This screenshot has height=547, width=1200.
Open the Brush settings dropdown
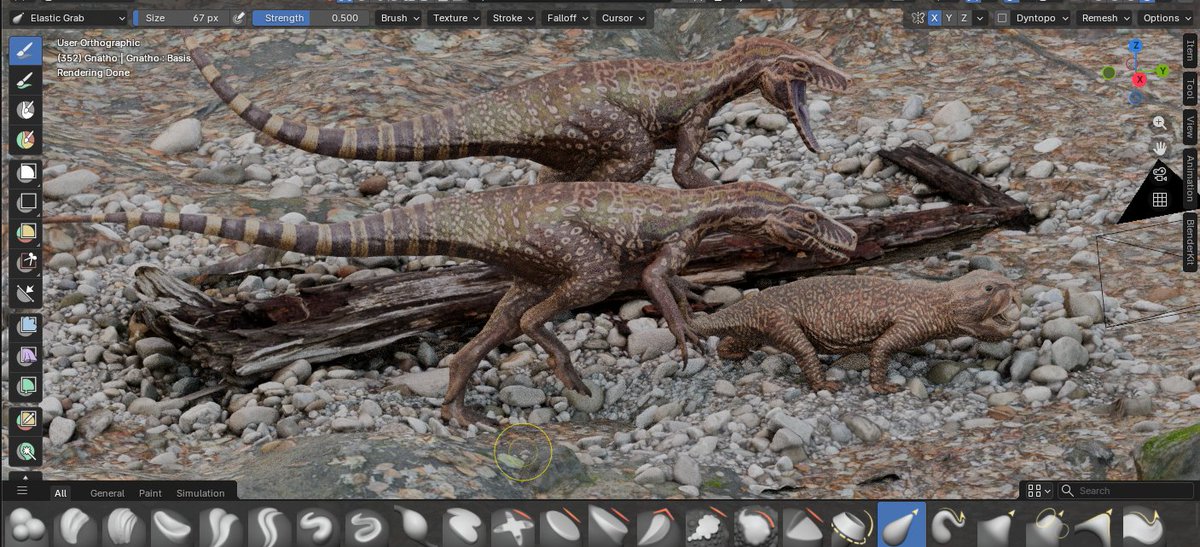point(400,18)
